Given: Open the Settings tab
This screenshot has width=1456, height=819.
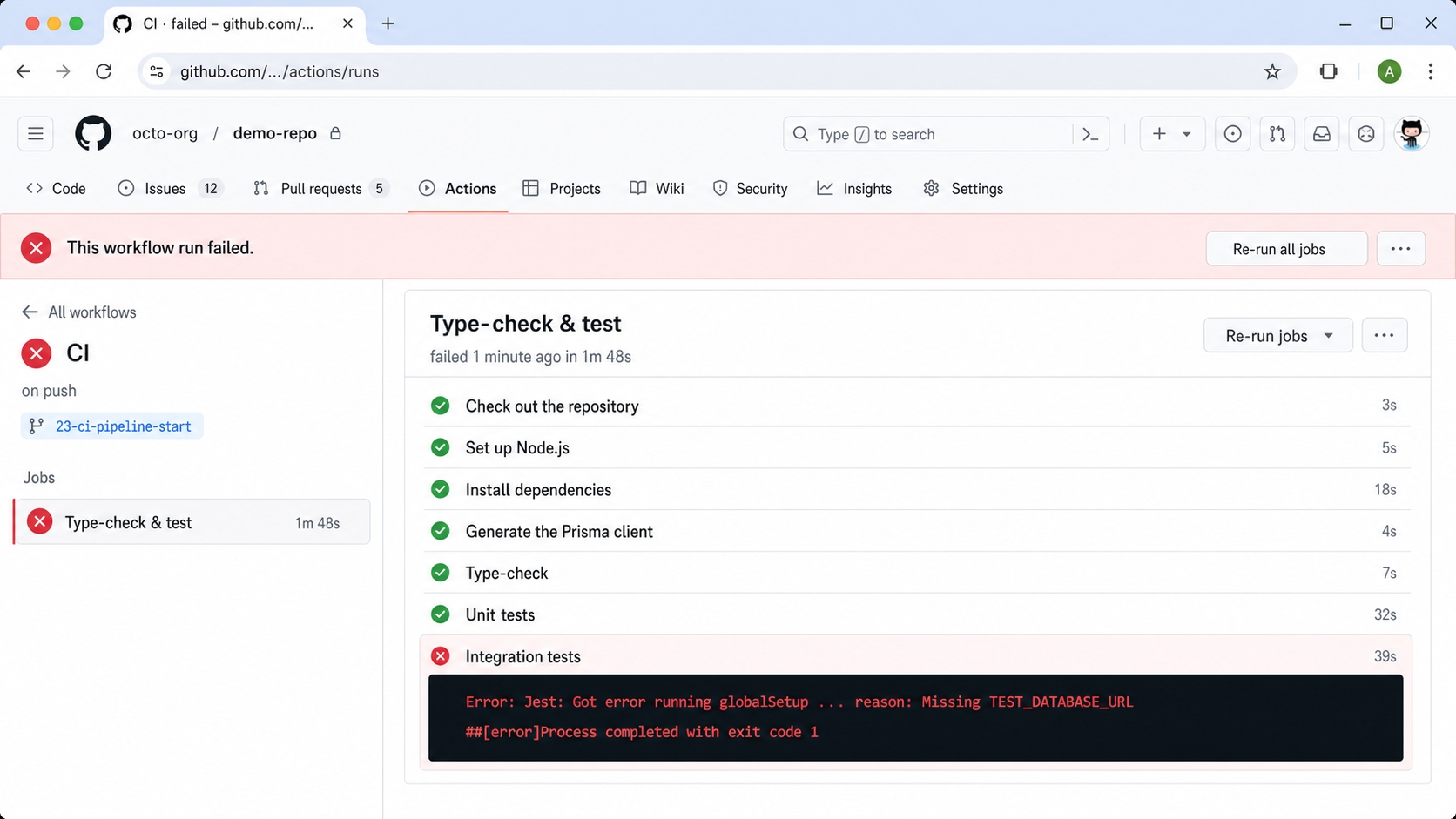Looking at the screenshot, I should [x=963, y=189].
